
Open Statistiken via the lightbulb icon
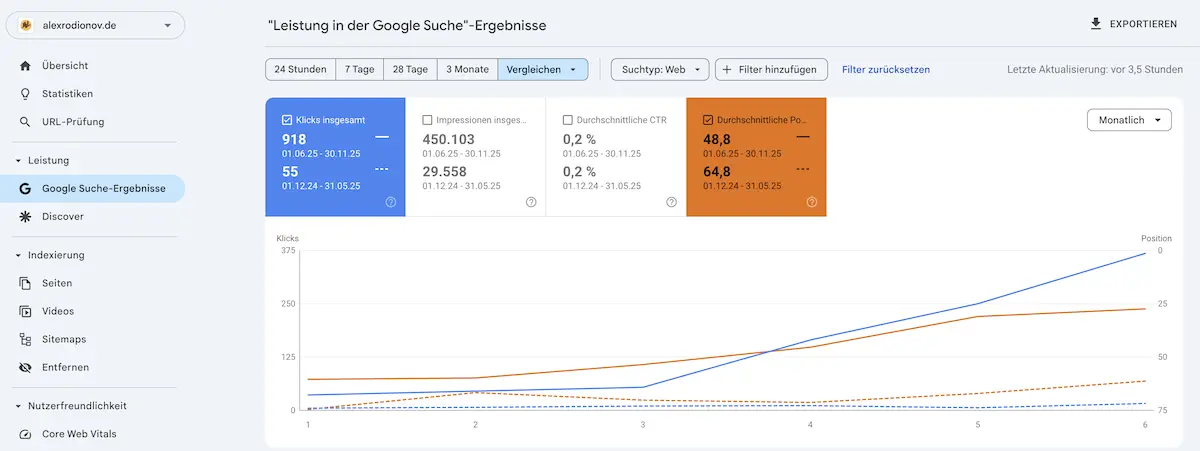click(x=25, y=94)
